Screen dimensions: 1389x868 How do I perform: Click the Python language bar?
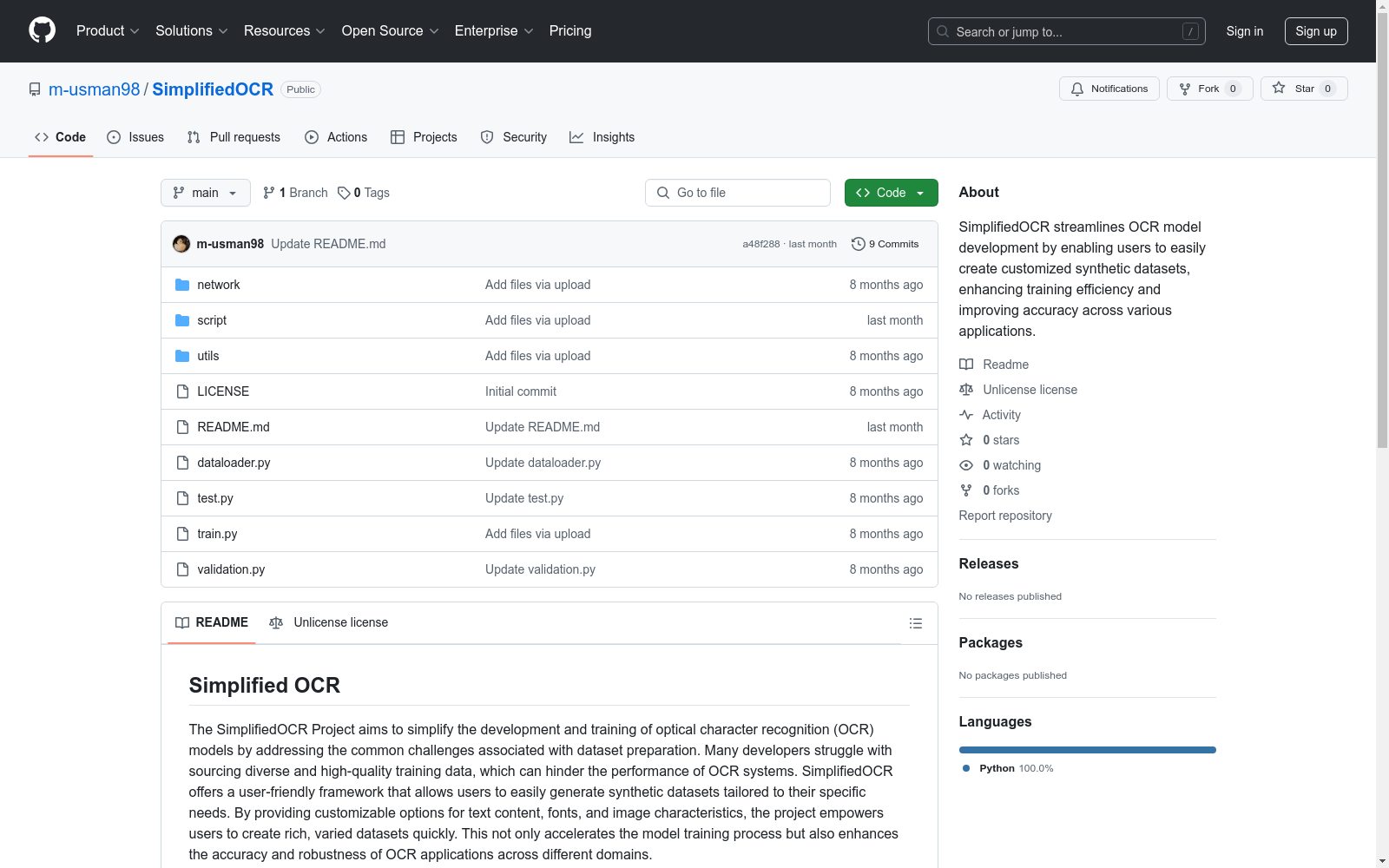[1088, 750]
